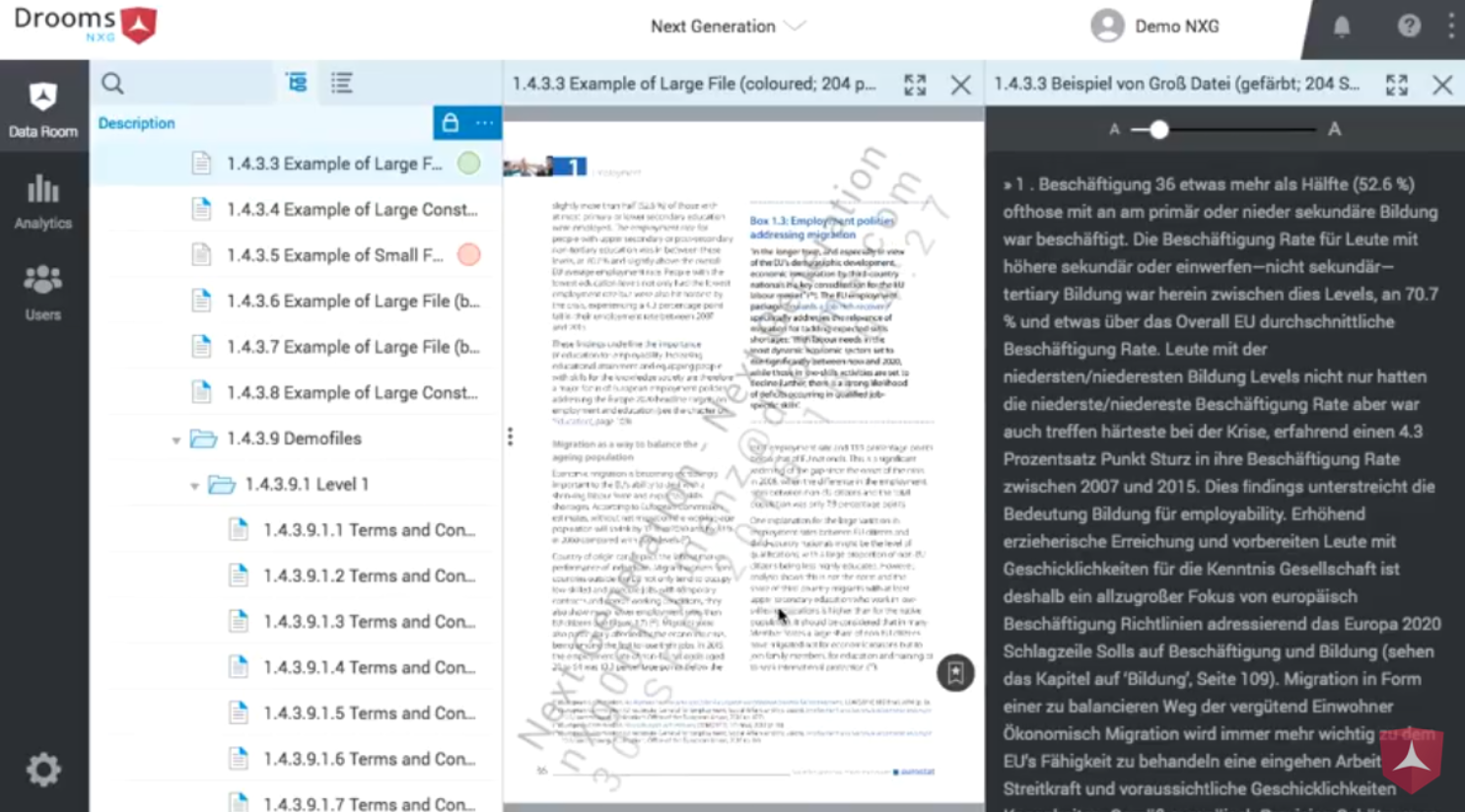
Task: Open the help question mark icon
Action: [1409, 27]
